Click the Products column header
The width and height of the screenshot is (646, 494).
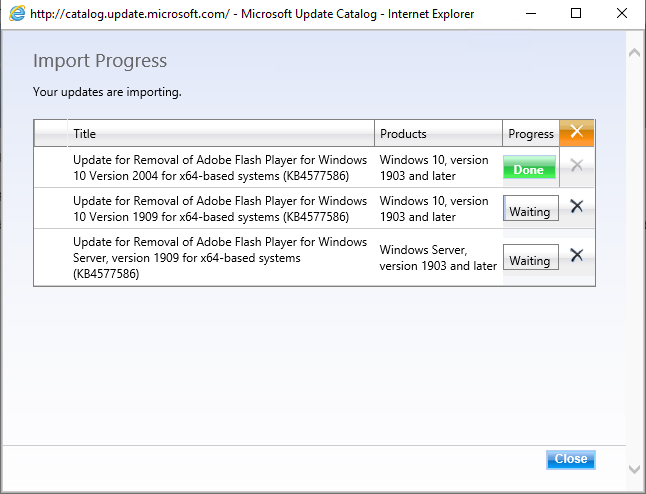pyautogui.click(x=438, y=133)
